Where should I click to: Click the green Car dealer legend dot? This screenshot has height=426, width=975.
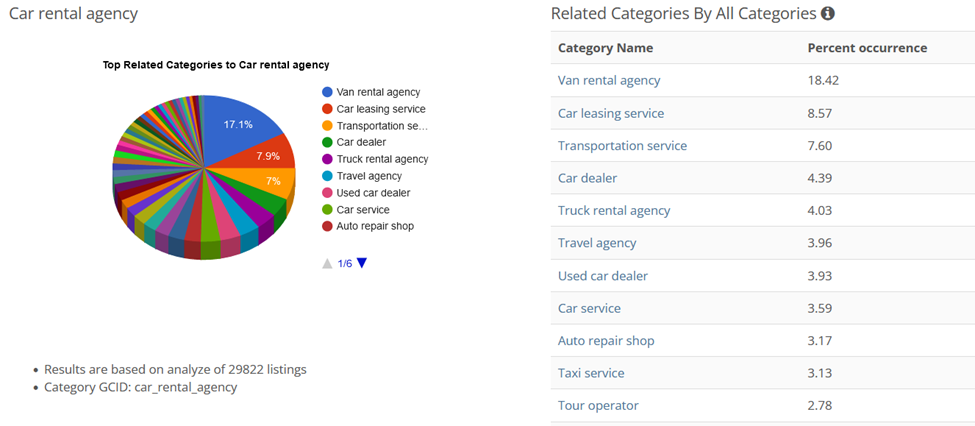[x=327, y=142]
